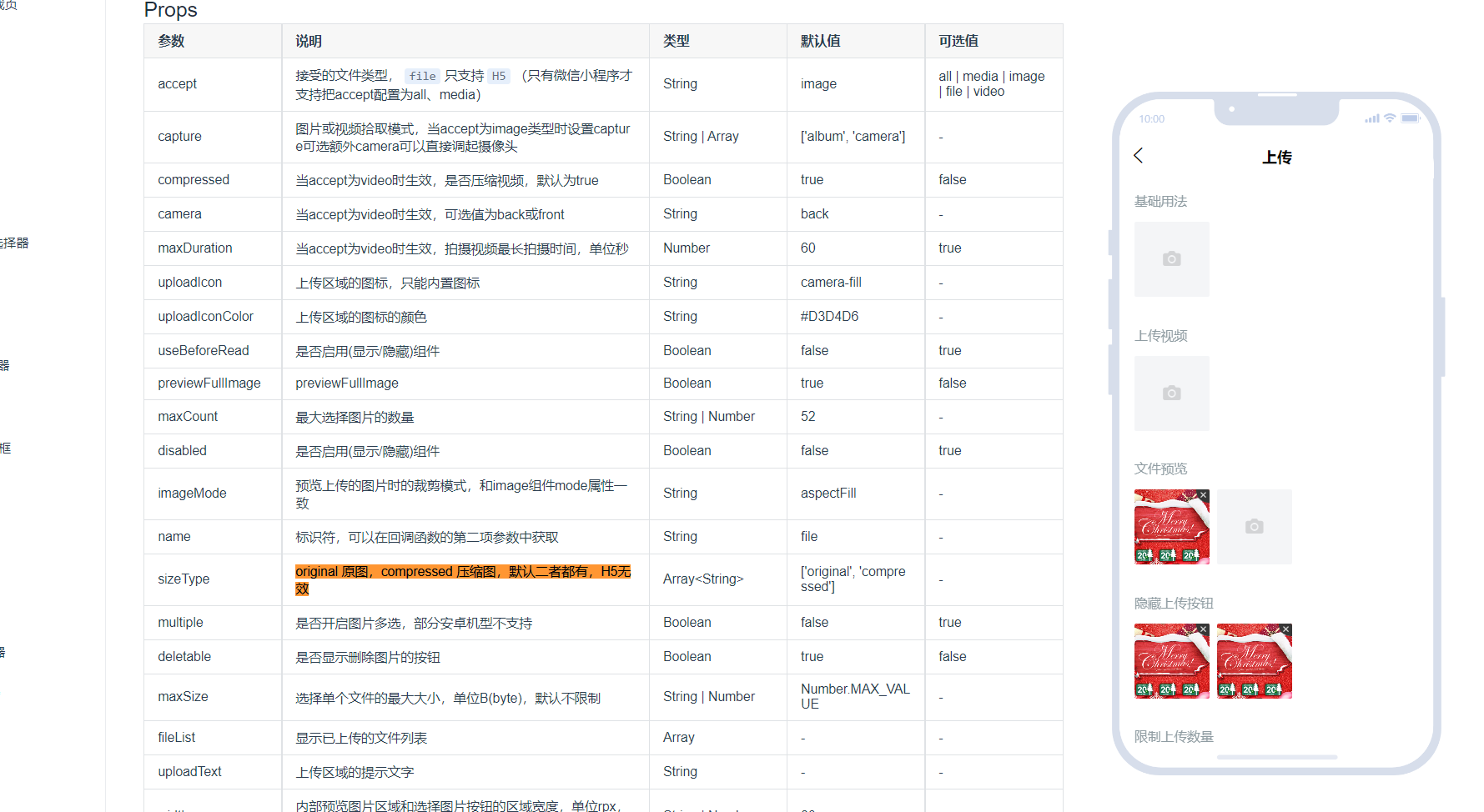Open the partially visible 择器 sidebar item
Image resolution: width=1484 pixels, height=812 pixels.
click(15, 243)
